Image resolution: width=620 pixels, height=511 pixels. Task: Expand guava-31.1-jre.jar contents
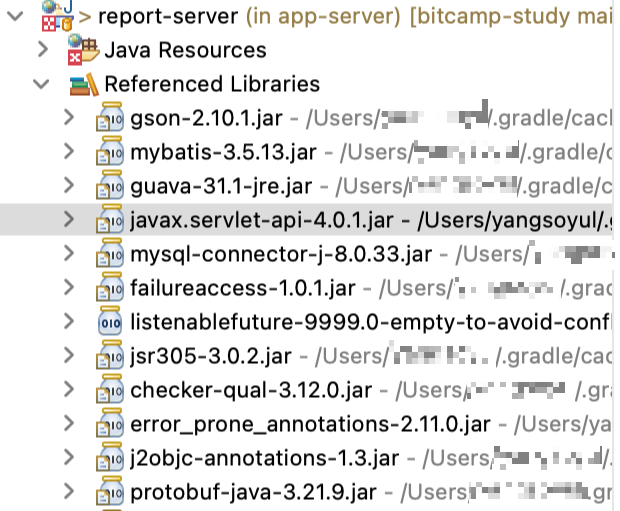[x=69, y=185]
